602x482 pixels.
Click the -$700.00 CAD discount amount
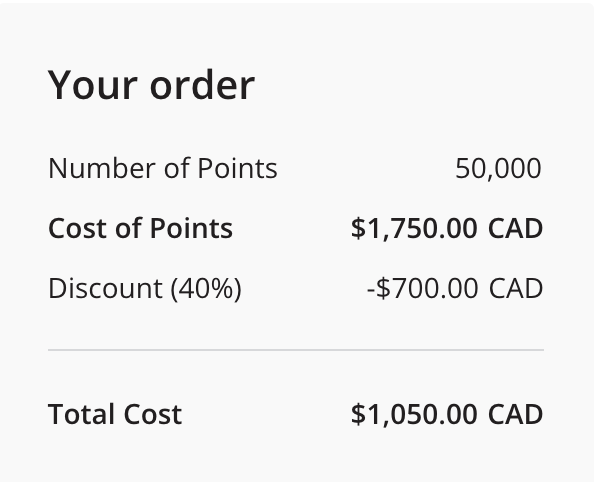point(454,288)
